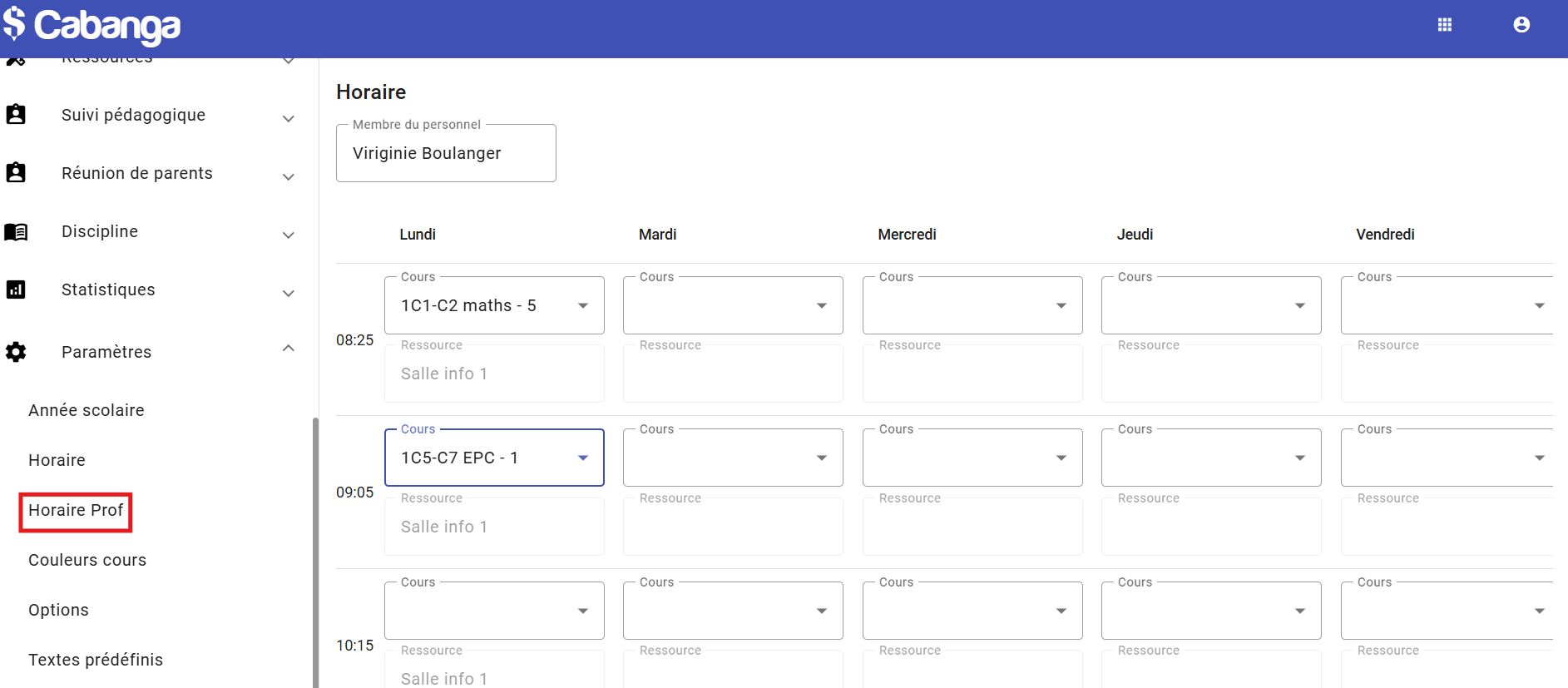Click the Cabanga logo
The image size is (1568, 688).
point(92,25)
